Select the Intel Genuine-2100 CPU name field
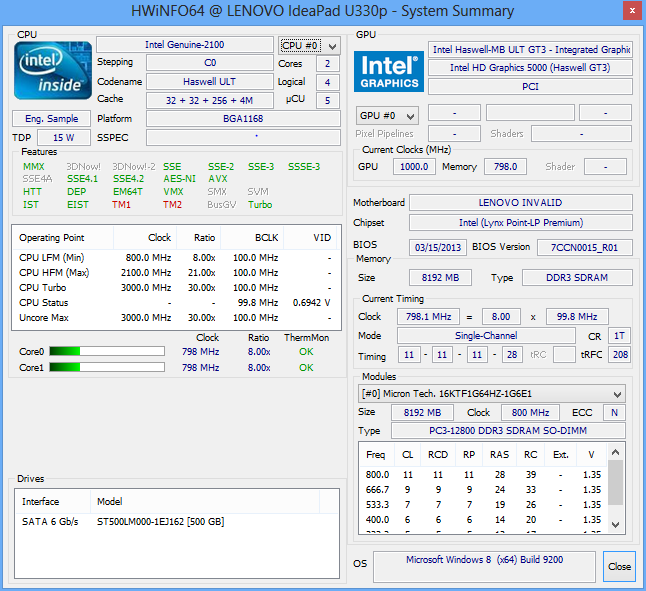This screenshot has height=591, width=646. click(x=184, y=45)
